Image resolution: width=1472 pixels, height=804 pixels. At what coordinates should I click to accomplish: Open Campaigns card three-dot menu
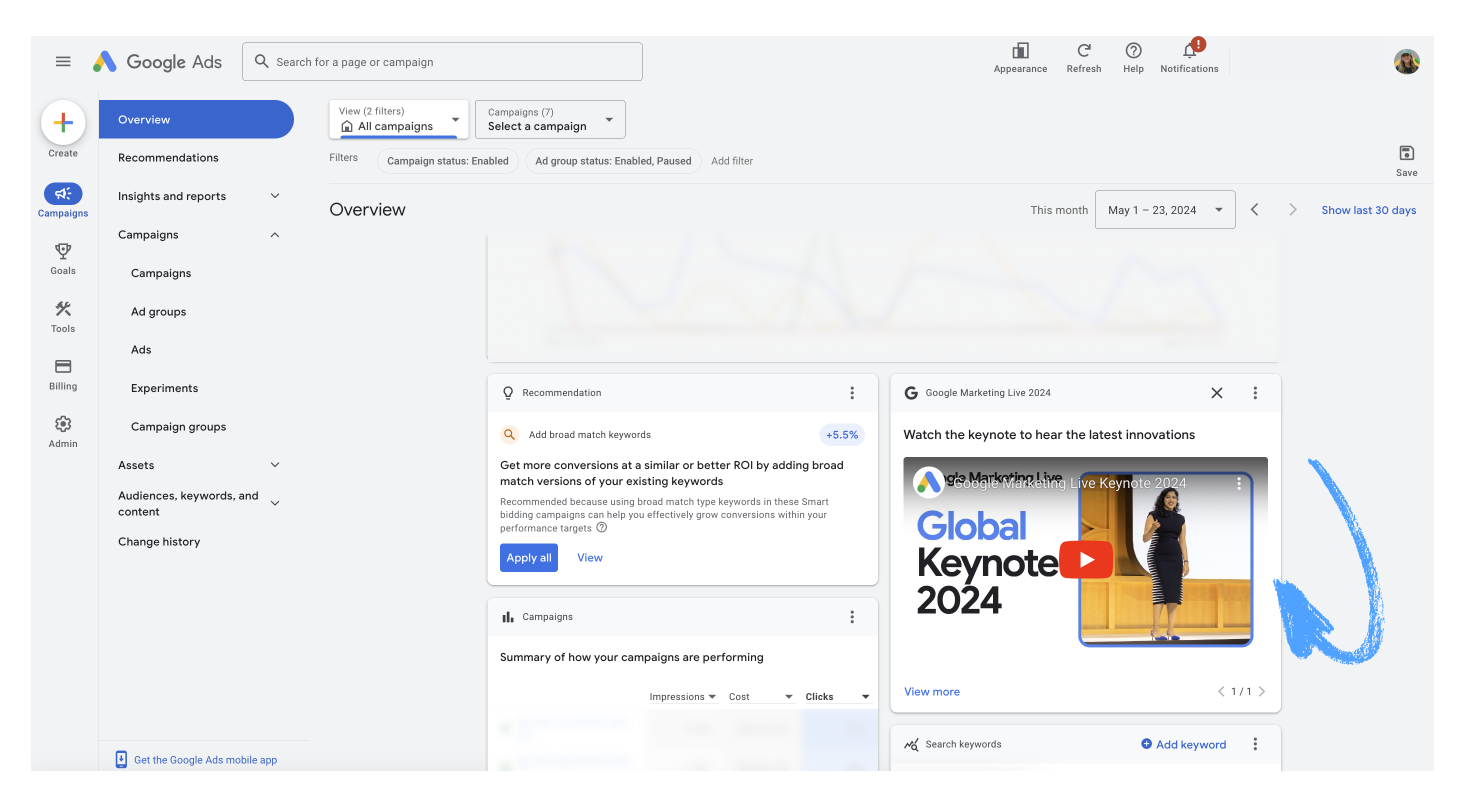(852, 617)
